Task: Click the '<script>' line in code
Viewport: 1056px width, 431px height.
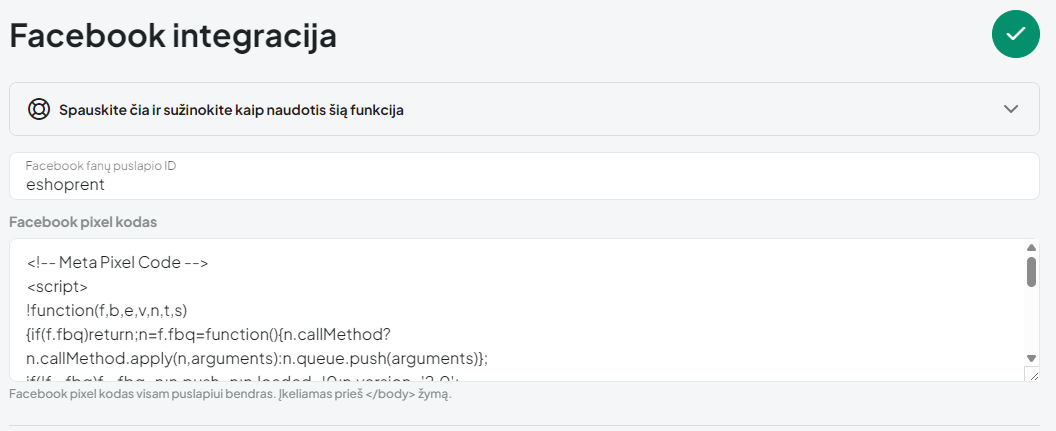Action: tap(57, 287)
